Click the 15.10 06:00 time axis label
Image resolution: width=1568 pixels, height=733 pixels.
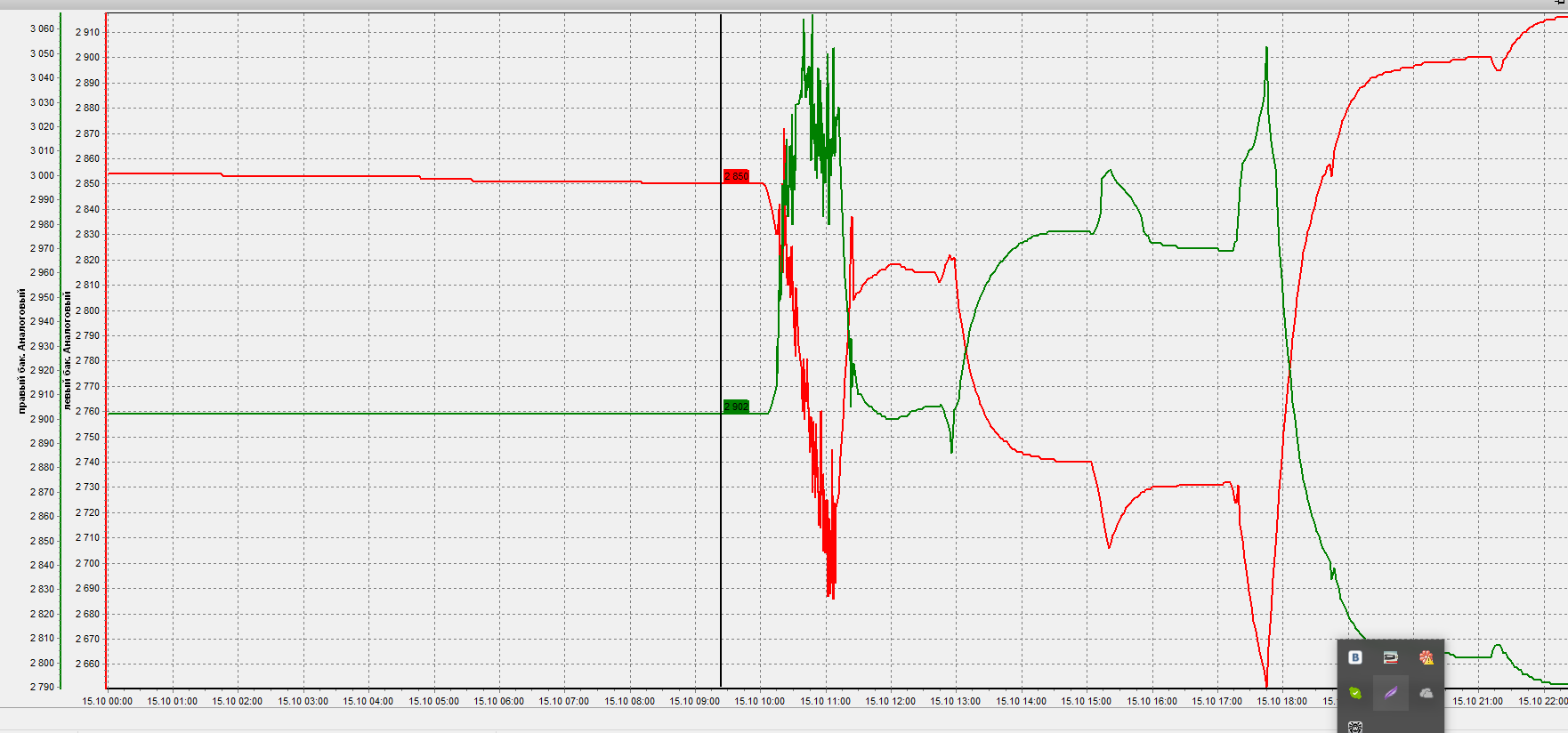(x=498, y=701)
